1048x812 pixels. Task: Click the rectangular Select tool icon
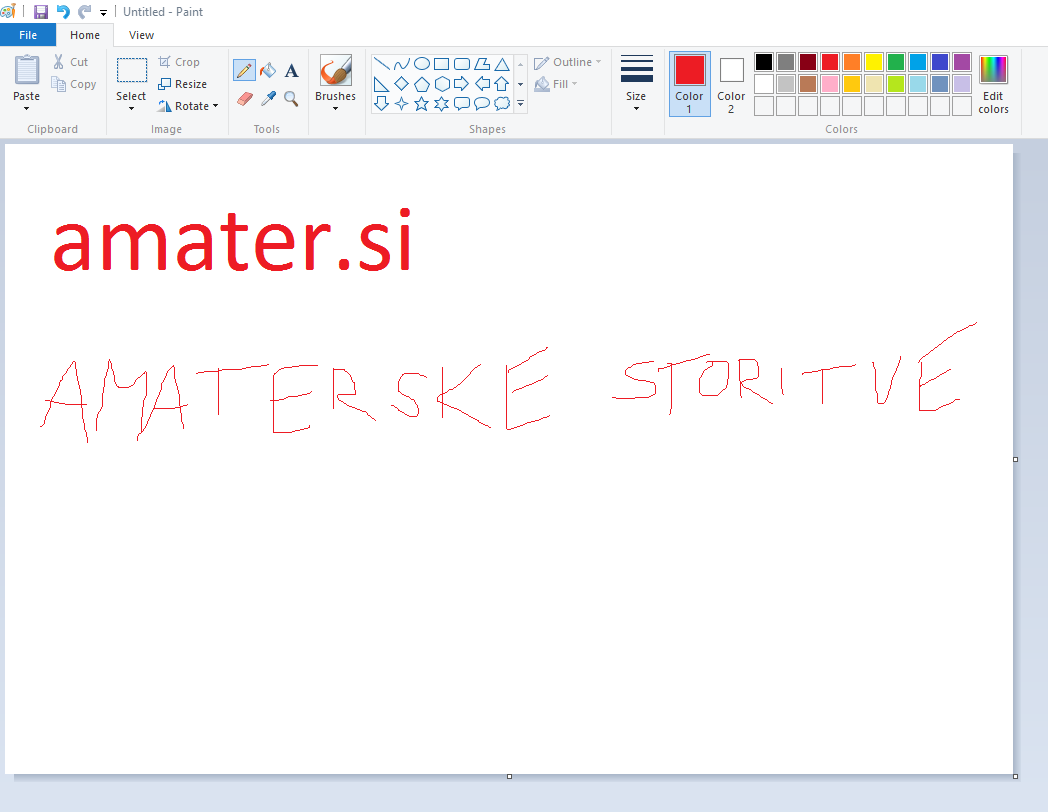(x=132, y=70)
